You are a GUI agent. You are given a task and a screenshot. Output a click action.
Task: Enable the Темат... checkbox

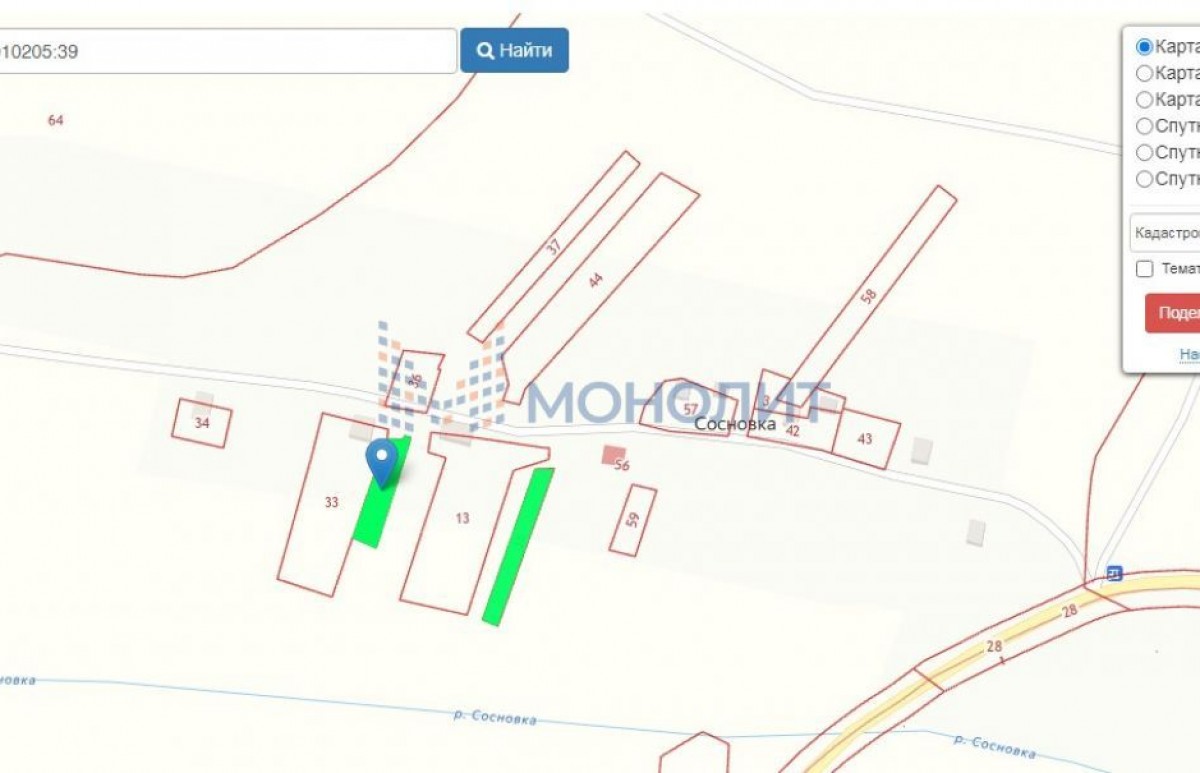[x=1145, y=269]
